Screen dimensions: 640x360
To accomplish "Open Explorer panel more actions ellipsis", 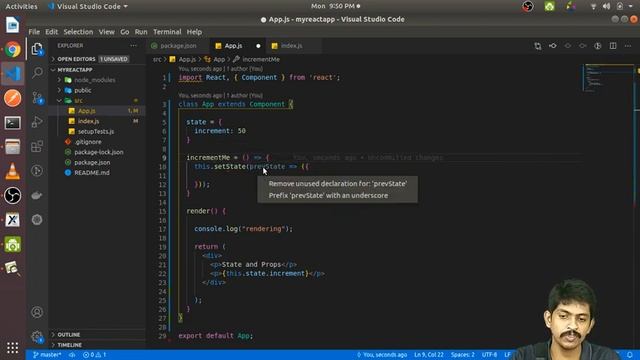I will [133, 46].
